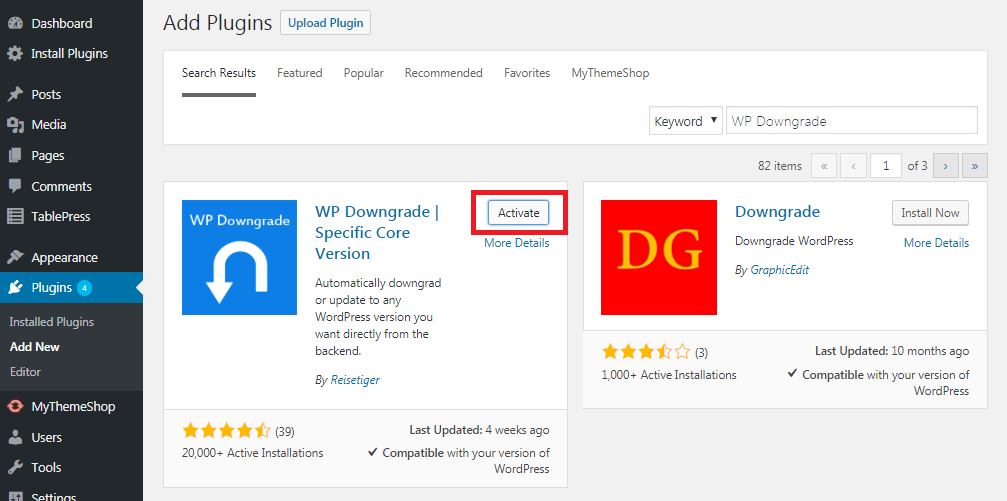Viewport: 1007px width, 501px height.
Task: Click Downgrade plugin star rating
Action: click(646, 352)
